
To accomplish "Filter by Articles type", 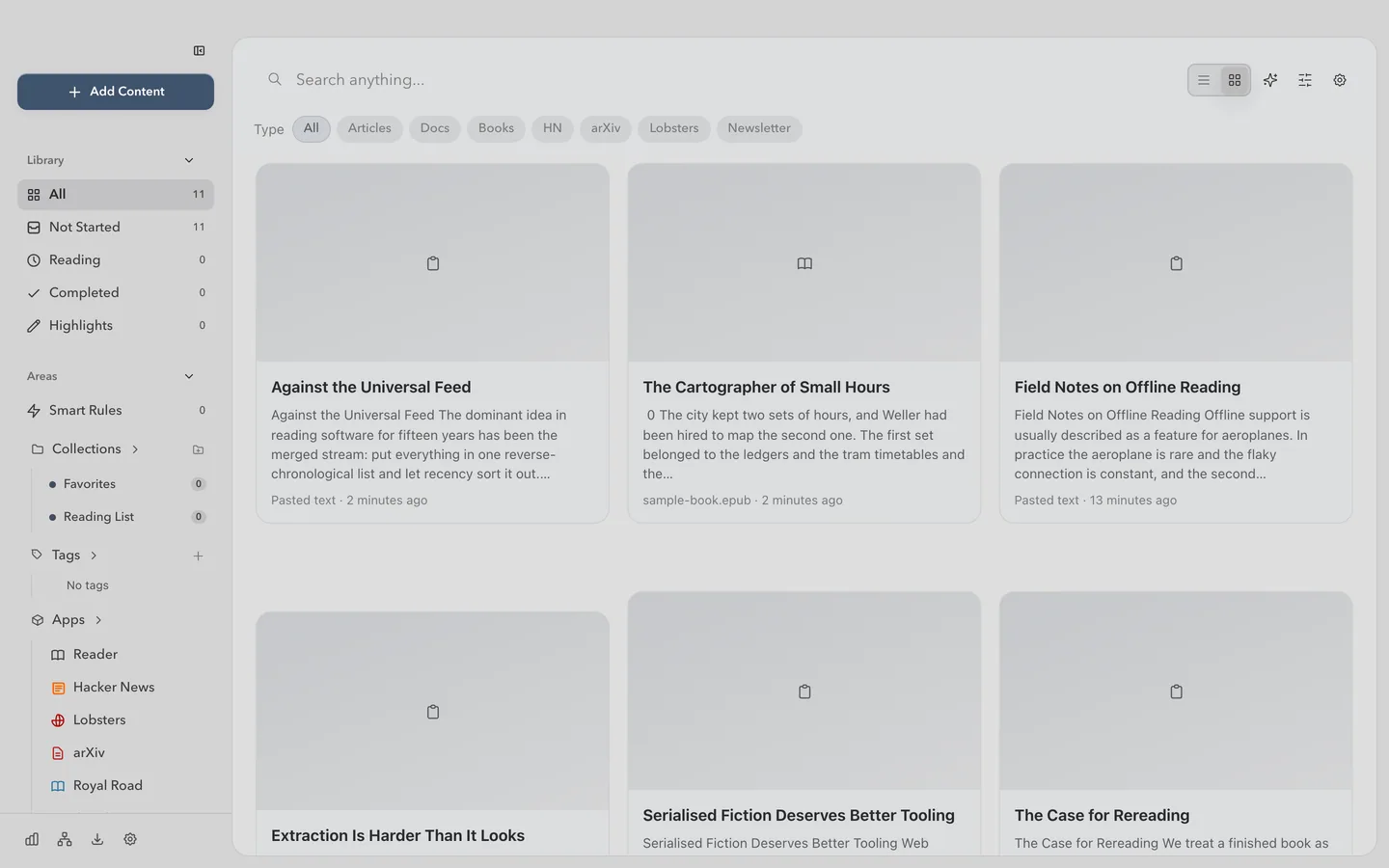I will [369, 128].
